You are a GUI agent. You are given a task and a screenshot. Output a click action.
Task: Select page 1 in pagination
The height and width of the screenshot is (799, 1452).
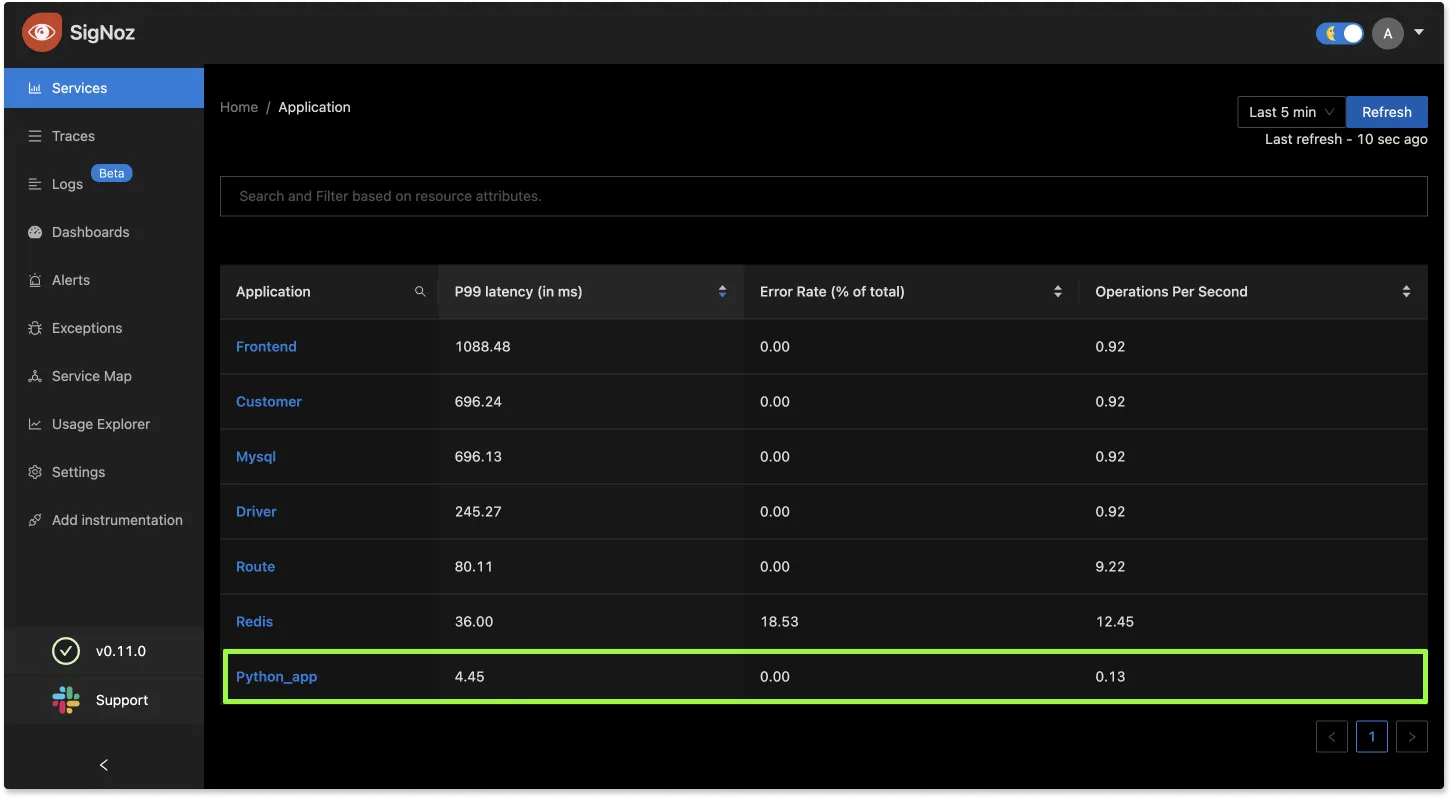point(1372,737)
